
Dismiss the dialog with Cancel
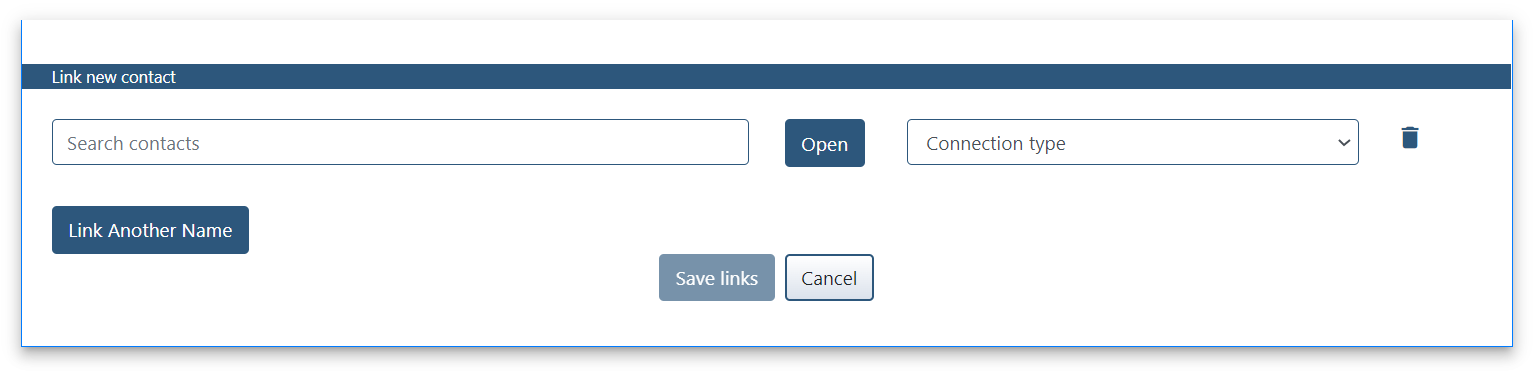tap(829, 278)
